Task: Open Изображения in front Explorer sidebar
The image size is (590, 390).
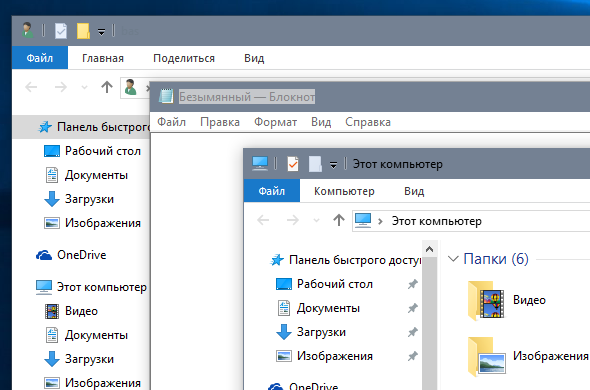Action: (324, 356)
